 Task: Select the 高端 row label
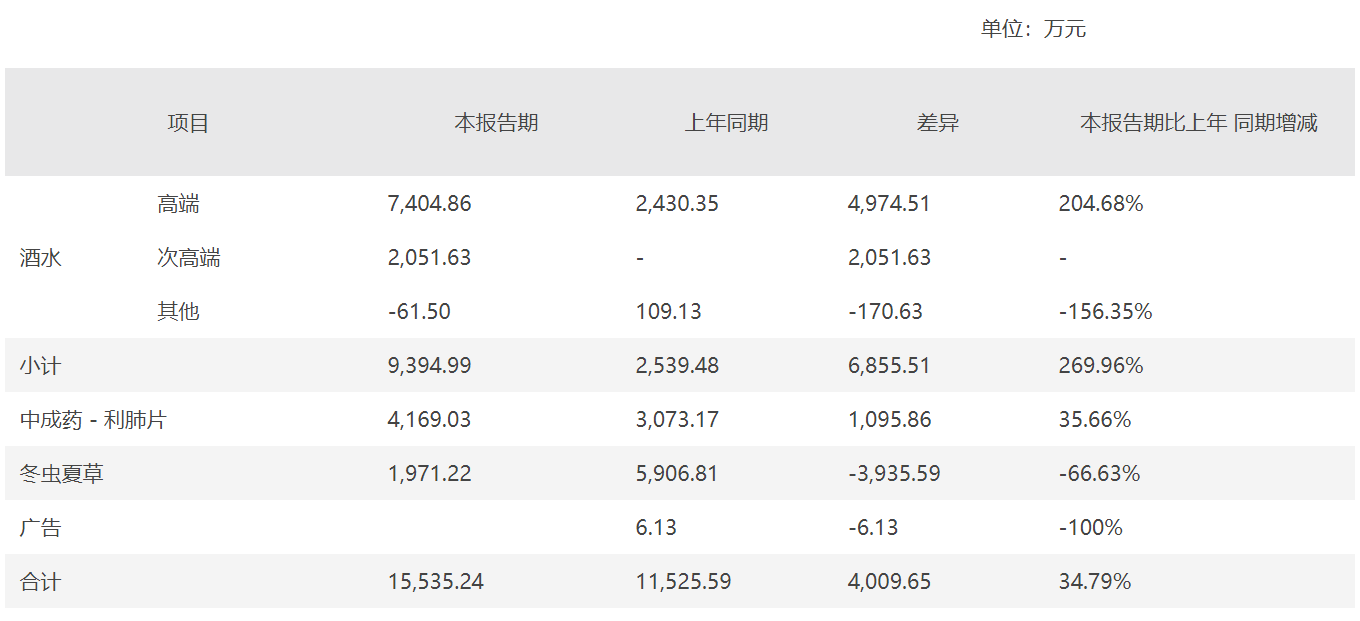178,204
